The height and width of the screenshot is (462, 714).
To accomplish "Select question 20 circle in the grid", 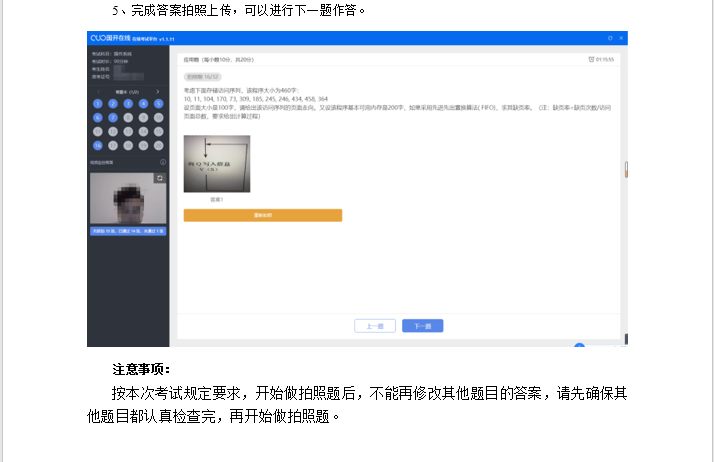I will tap(158, 145).
